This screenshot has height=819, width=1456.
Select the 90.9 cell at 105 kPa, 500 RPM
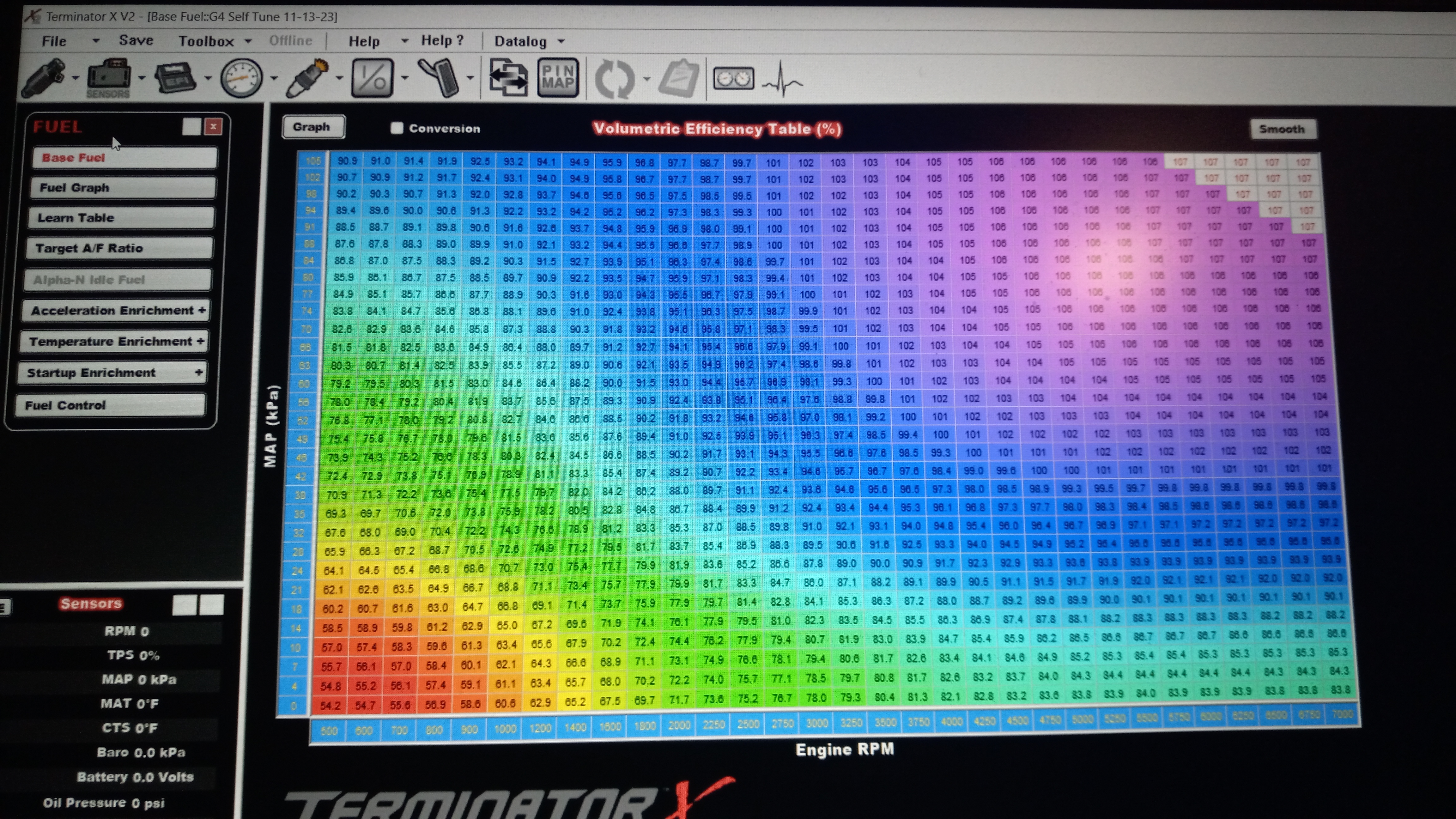[347, 161]
